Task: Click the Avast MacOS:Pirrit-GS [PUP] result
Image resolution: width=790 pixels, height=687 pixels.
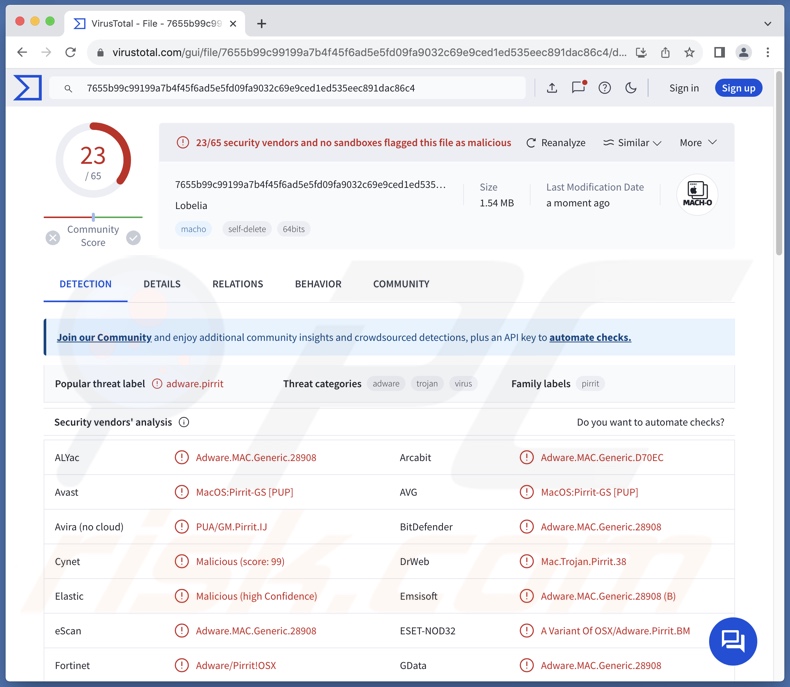Action: click(x=244, y=492)
